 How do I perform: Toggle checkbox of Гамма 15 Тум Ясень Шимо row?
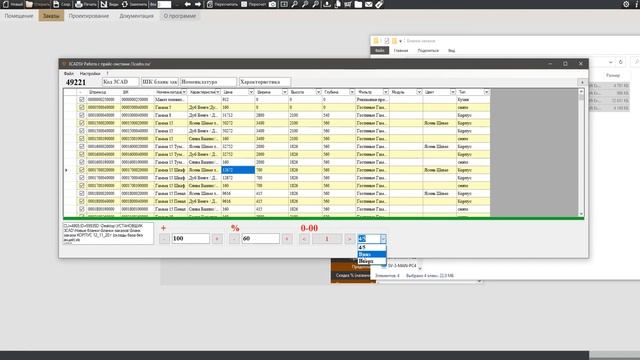click(x=82, y=147)
